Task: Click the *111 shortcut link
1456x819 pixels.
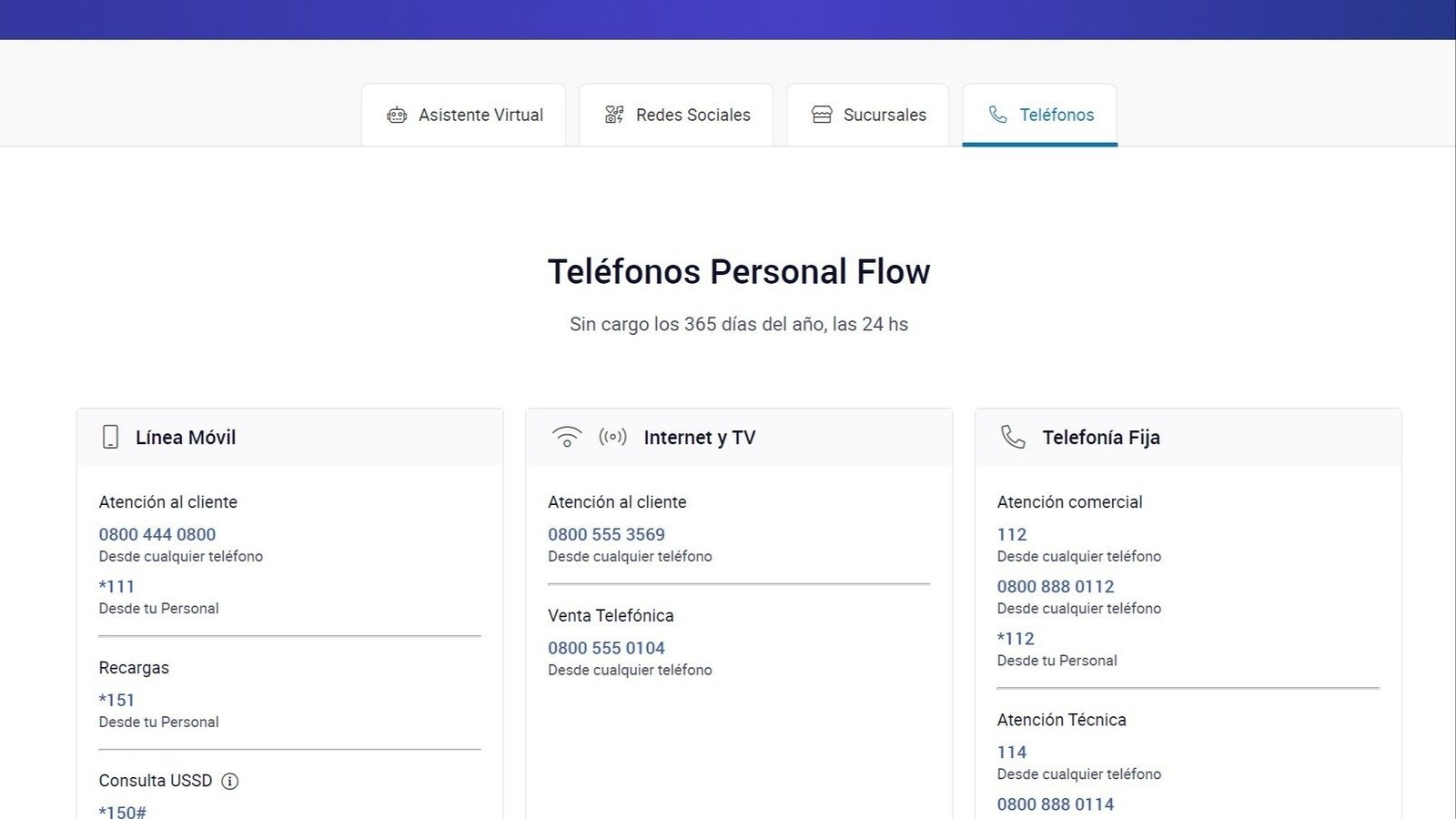Action: pyautogui.click(x=116, y=586)
